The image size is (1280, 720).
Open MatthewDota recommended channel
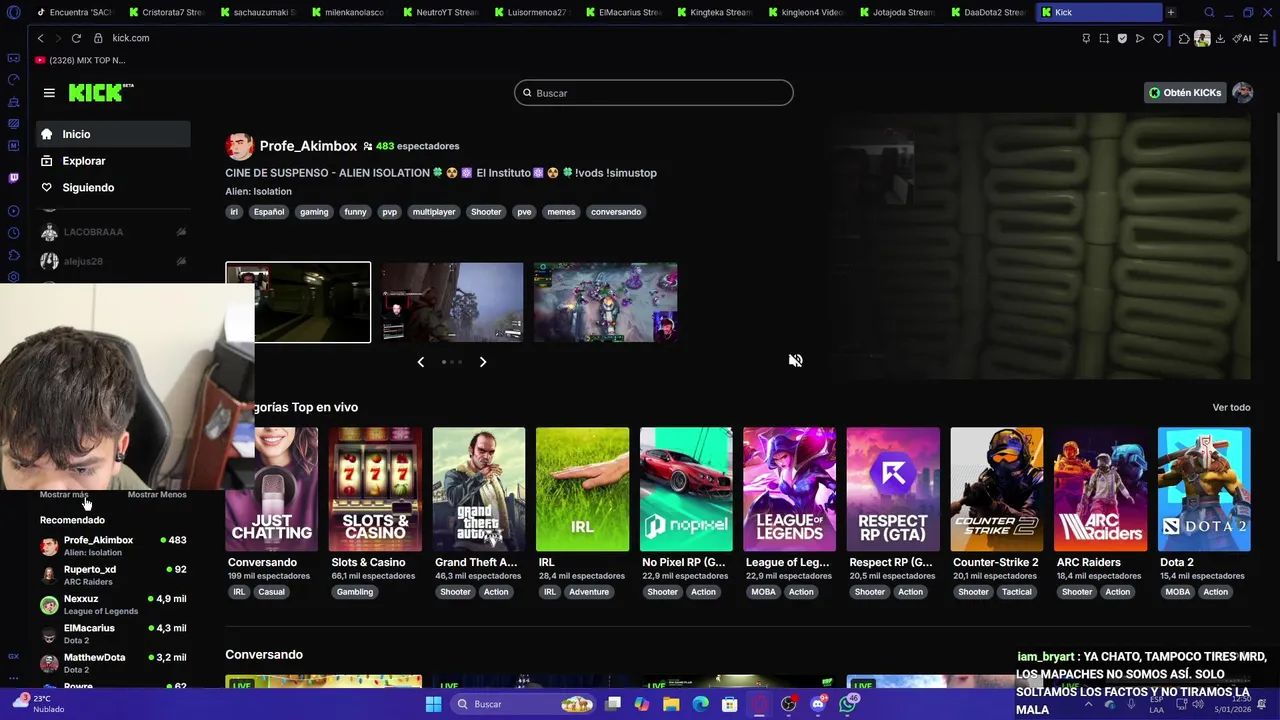[113, 663]
